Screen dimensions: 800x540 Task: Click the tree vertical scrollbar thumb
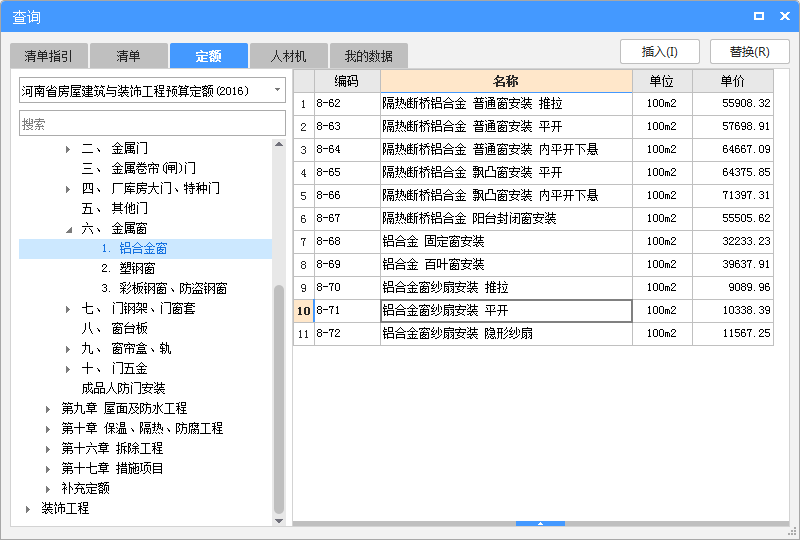click(x=279, y=399)
